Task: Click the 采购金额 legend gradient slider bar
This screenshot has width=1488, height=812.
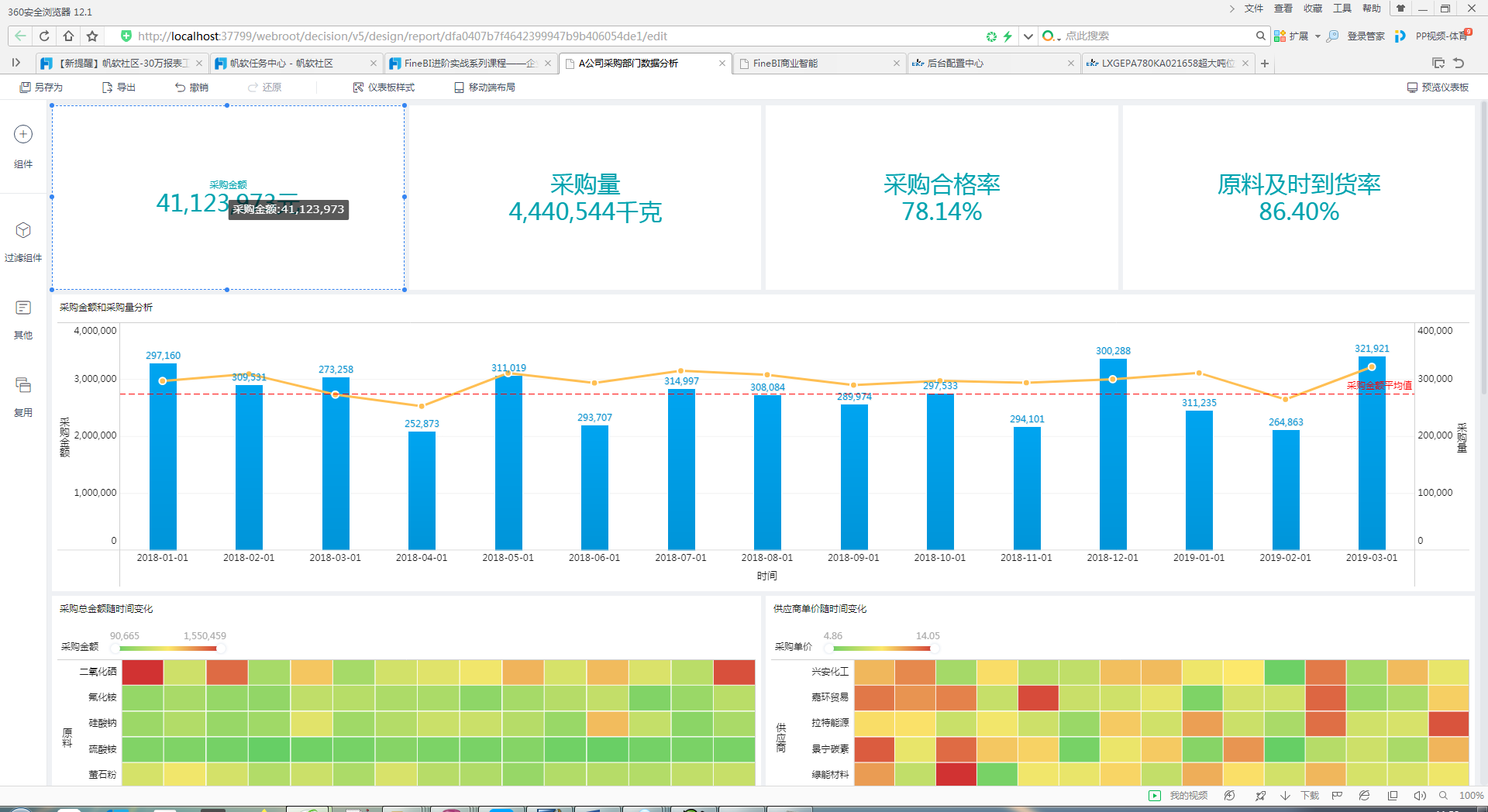Action: click(x=168, y=648)
